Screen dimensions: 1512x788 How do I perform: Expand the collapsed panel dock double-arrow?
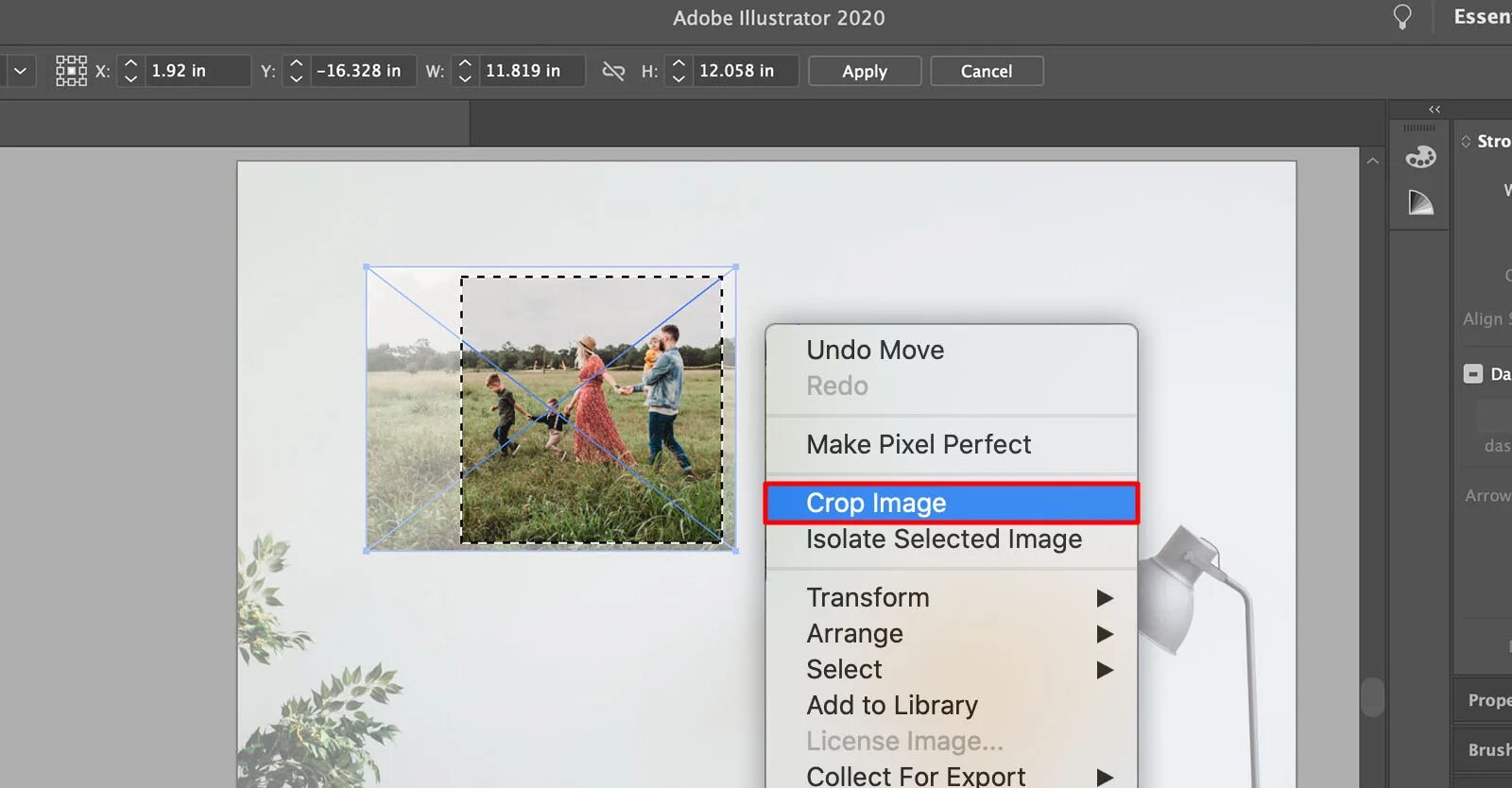coord(1435,110)
